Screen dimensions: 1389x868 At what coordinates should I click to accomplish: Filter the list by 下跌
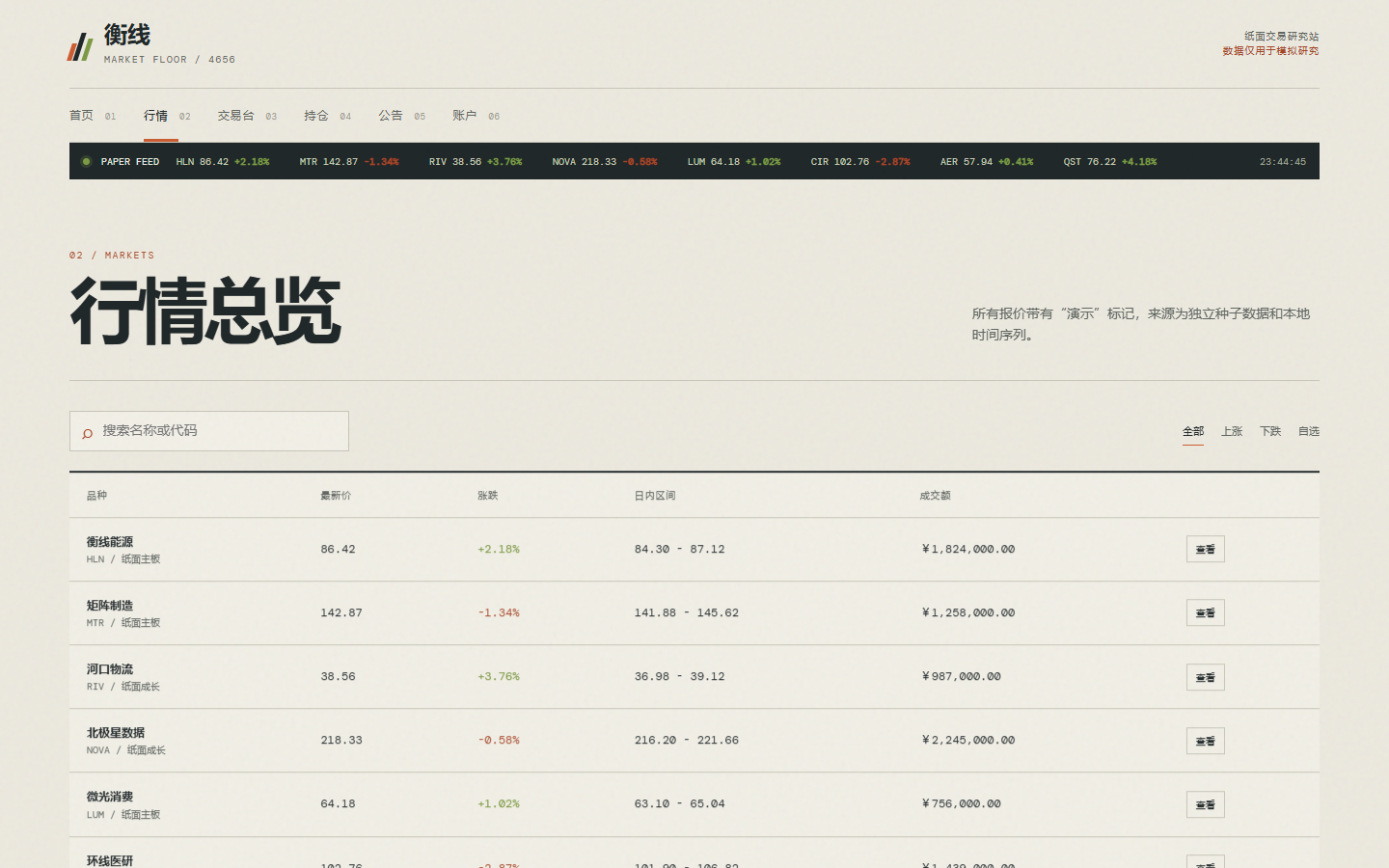[x=1270, y=431]
